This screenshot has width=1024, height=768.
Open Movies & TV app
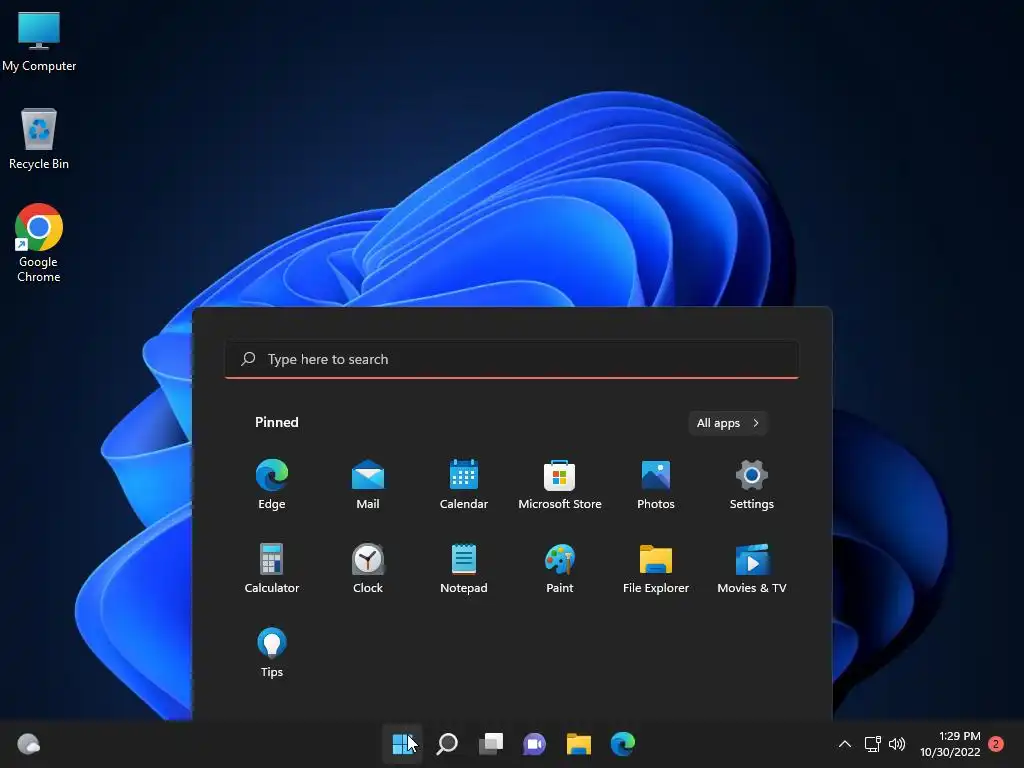752,568
